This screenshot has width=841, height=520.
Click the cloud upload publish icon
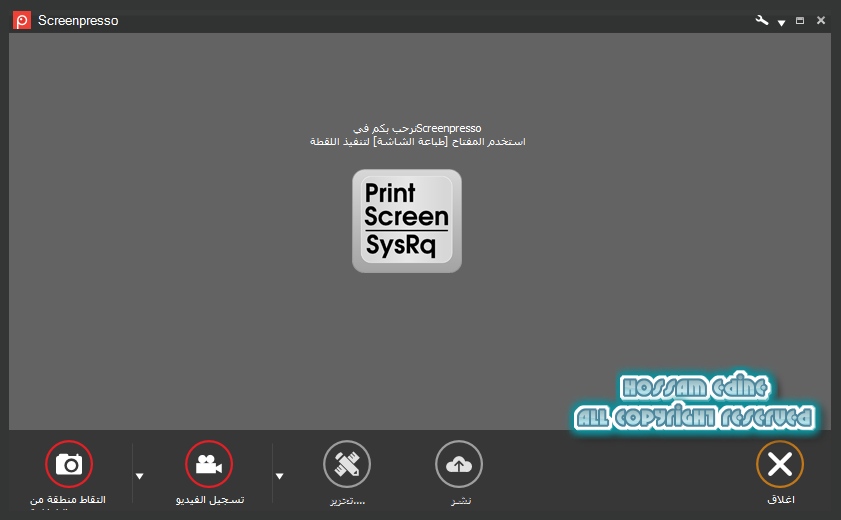[459, 464]
